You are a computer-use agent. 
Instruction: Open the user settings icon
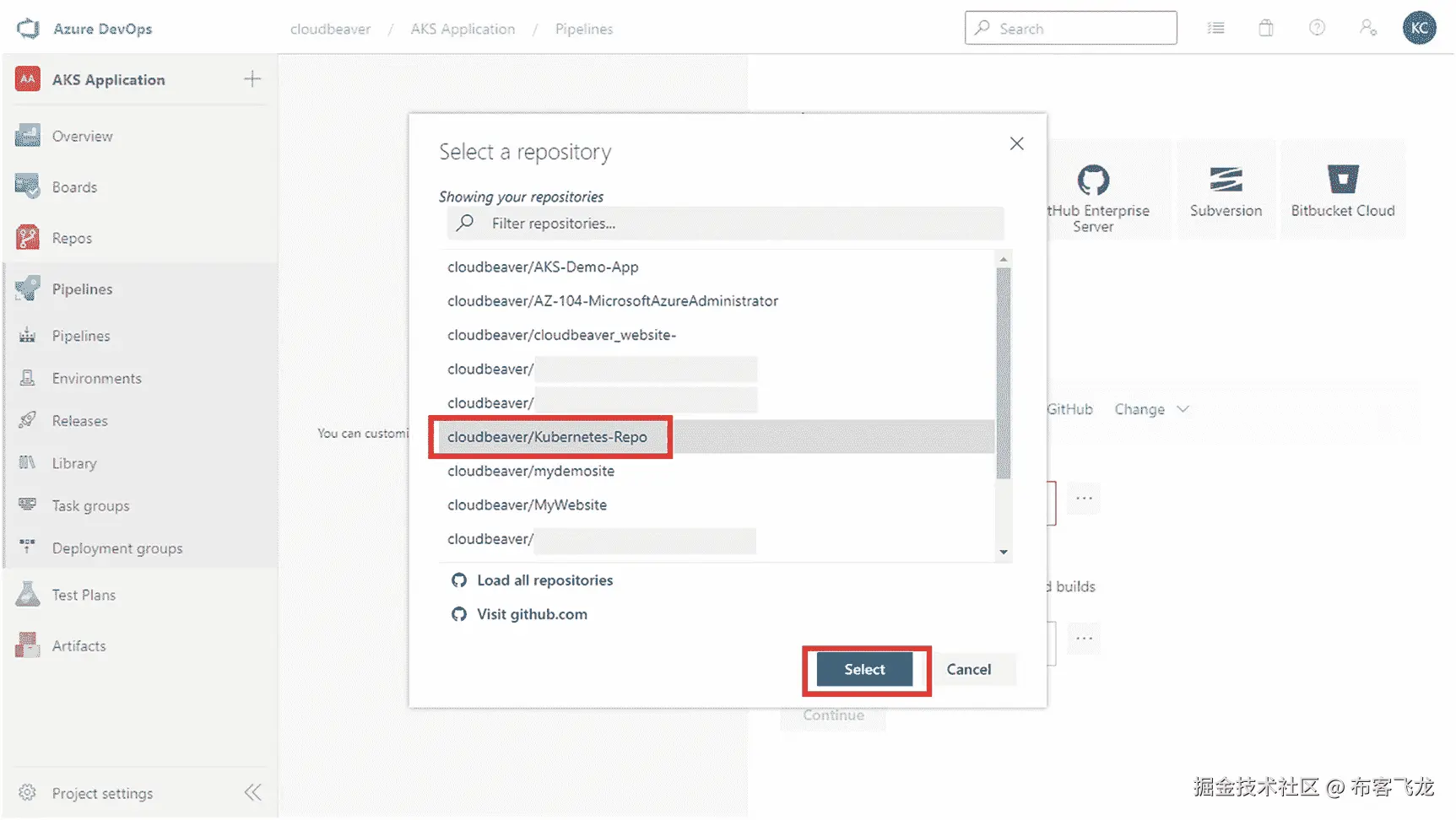1368,28
